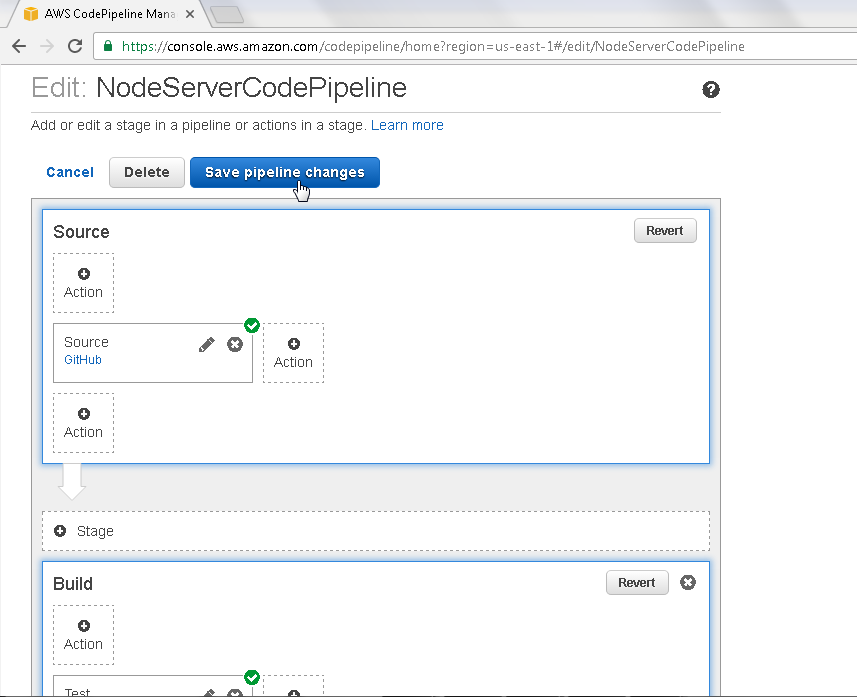Edit the Source GitHub action with pencil icon
The height and width of the screenshot is (697, 857).
(x=207, y=344)
